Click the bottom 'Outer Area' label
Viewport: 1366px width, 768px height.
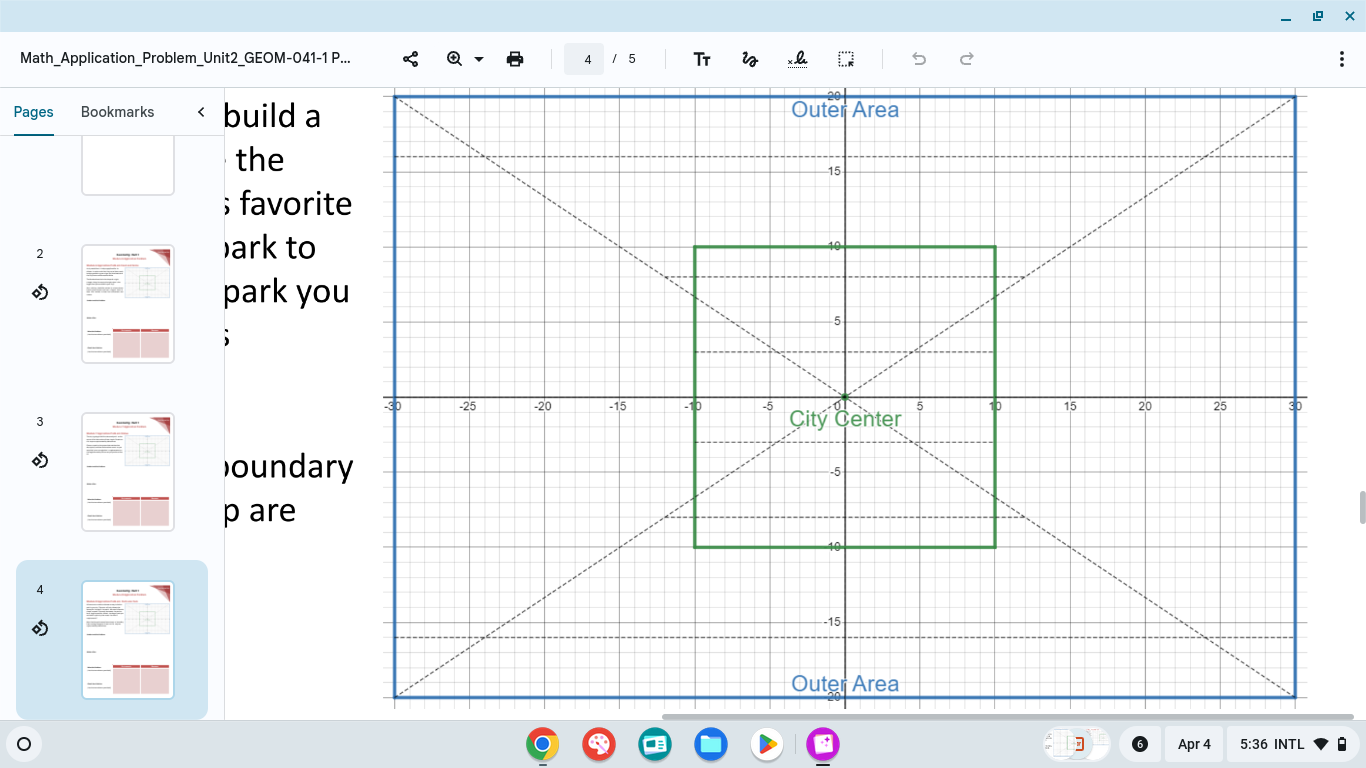tap(845, 684)
